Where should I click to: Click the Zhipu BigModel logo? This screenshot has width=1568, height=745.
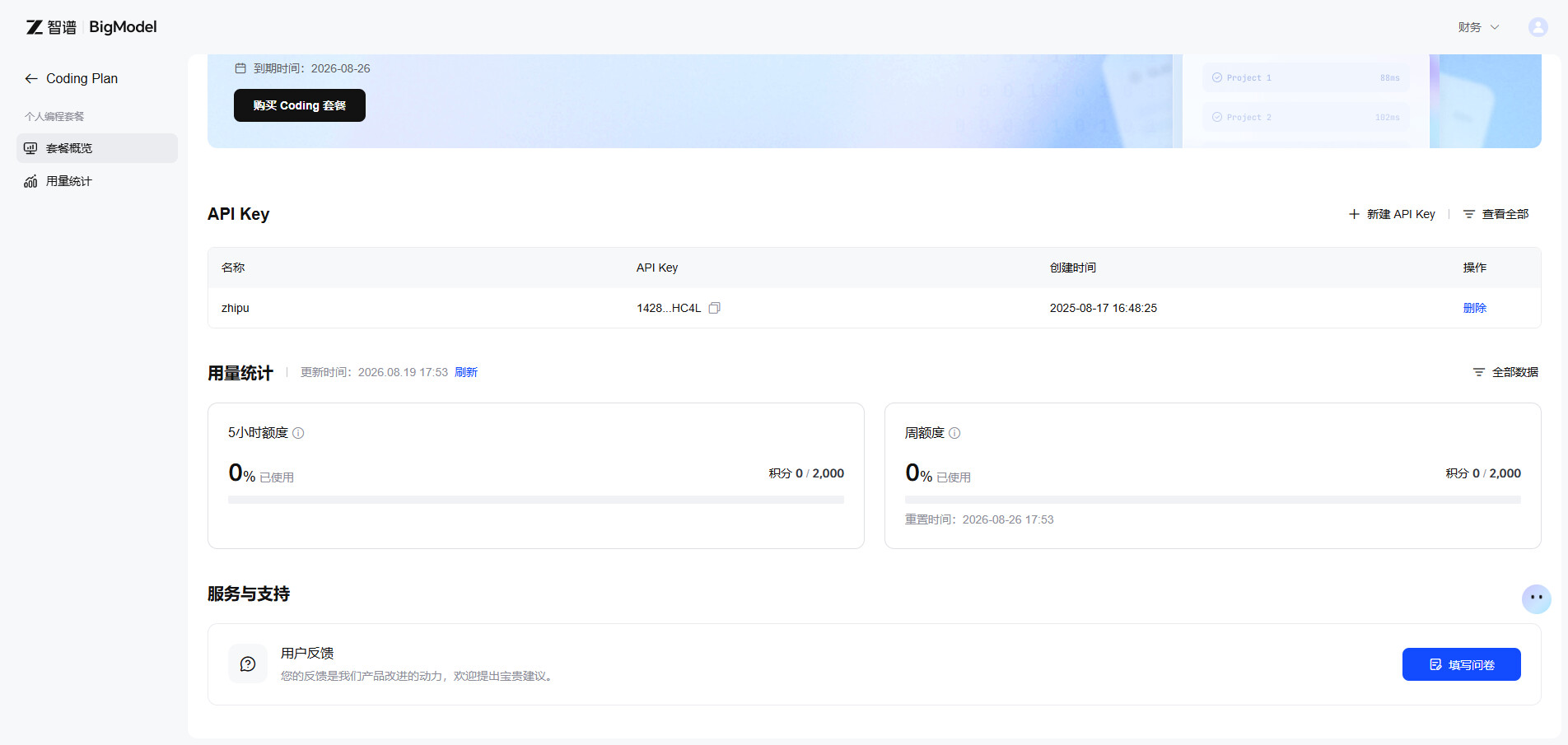91,27
